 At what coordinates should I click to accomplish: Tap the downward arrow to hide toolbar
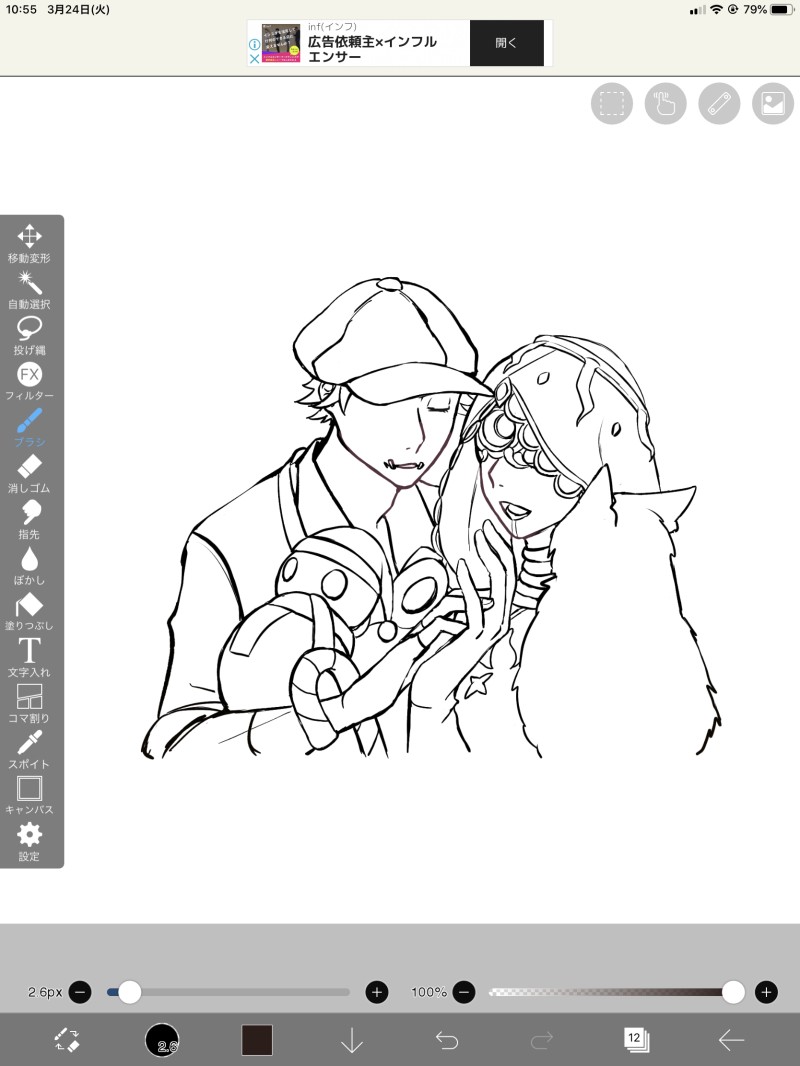(x=351, y=1040)
